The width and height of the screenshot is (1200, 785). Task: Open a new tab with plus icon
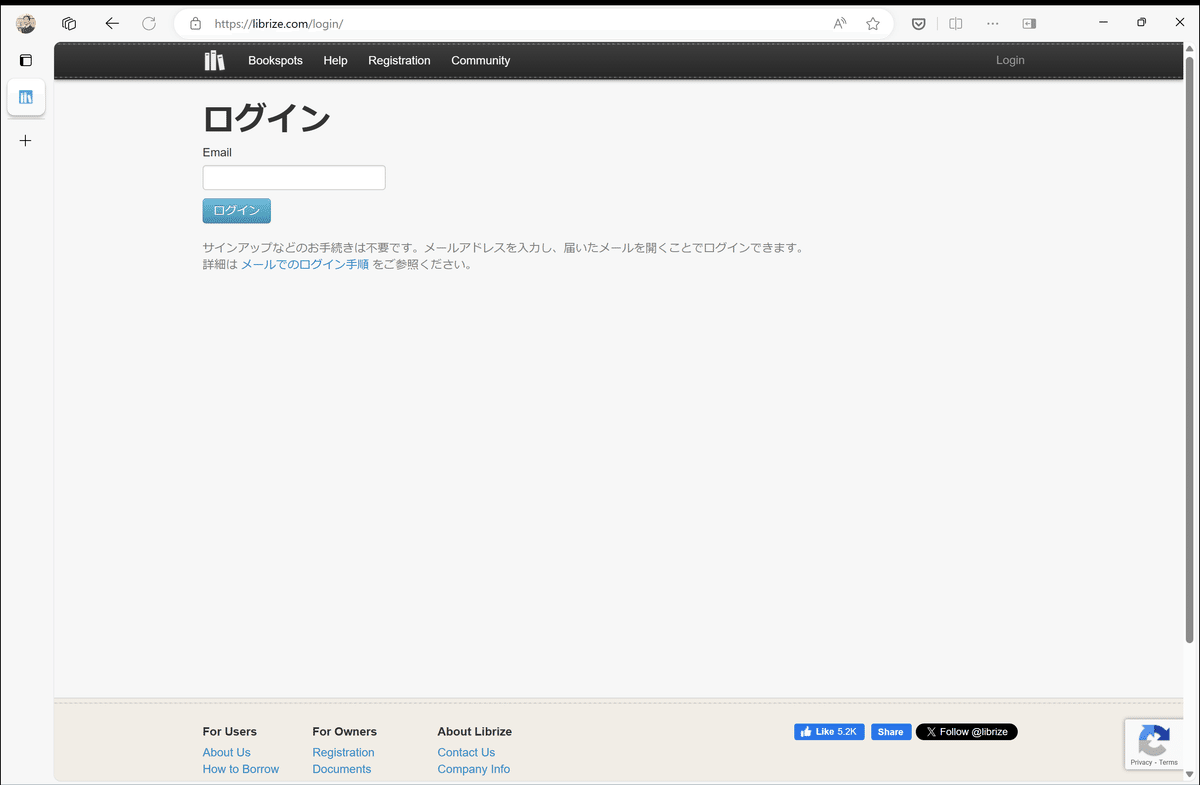26,141
